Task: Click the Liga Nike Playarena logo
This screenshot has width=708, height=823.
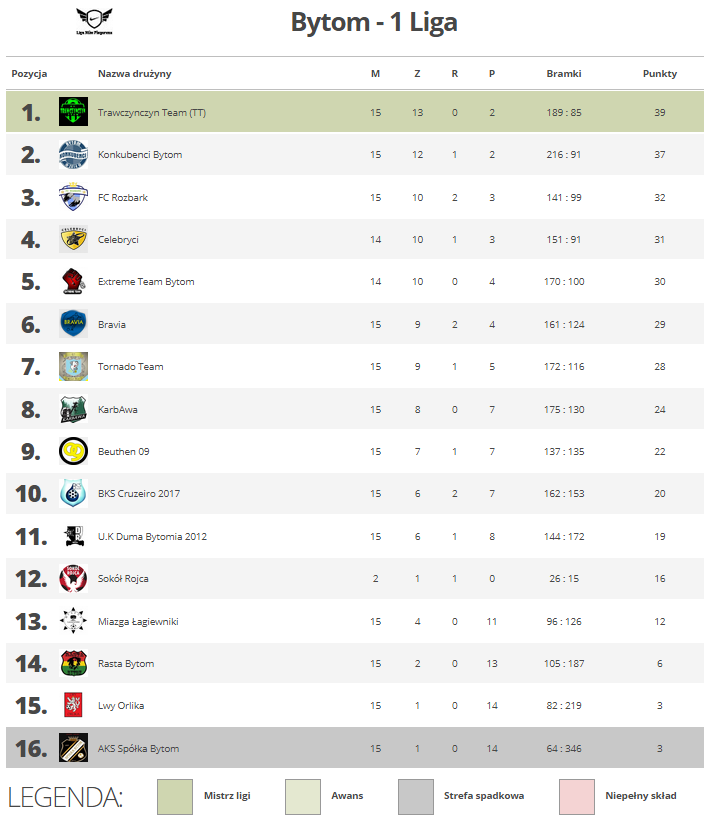Action: (x=94, y=22)
